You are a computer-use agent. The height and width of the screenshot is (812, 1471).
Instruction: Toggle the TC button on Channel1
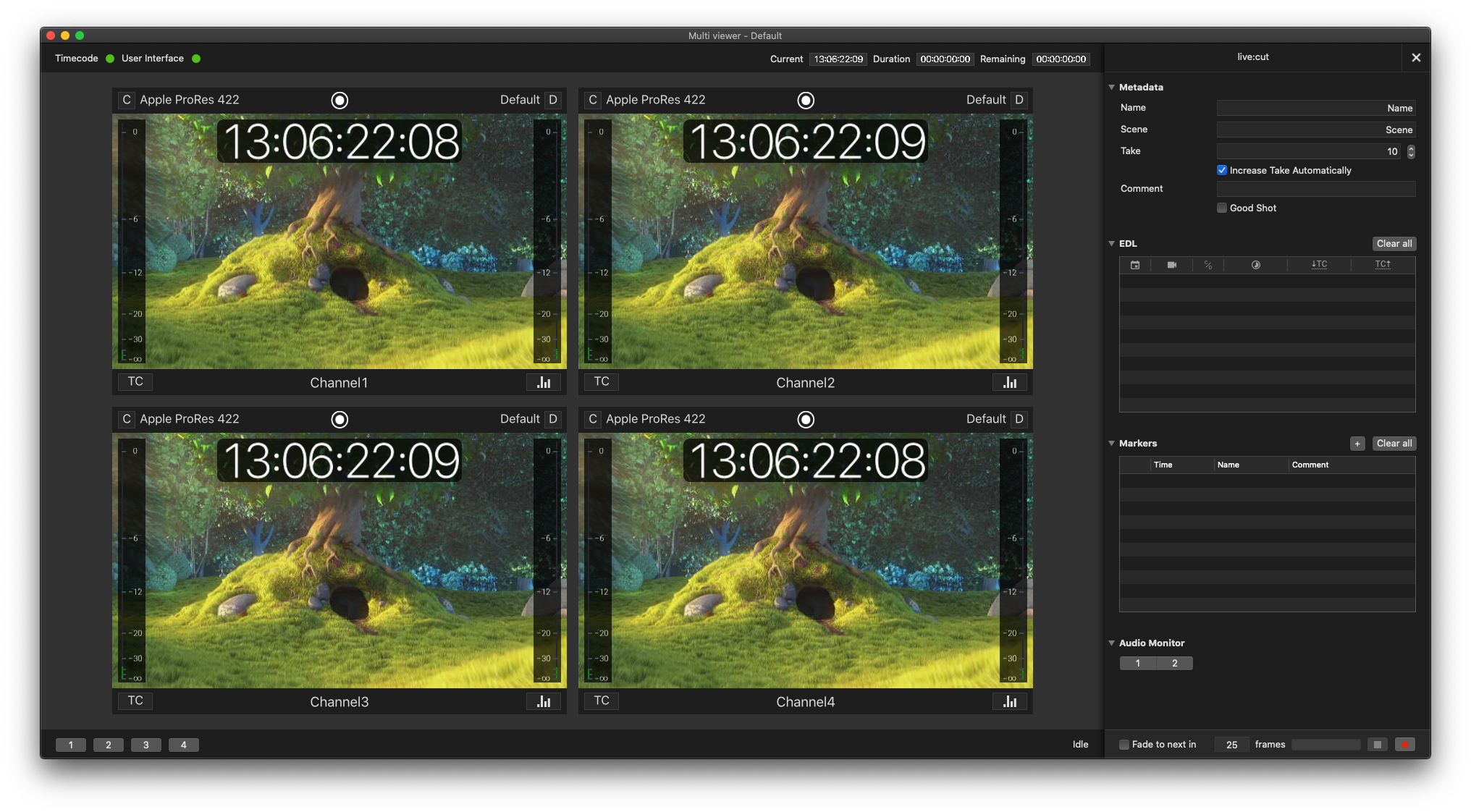(135, 381)
